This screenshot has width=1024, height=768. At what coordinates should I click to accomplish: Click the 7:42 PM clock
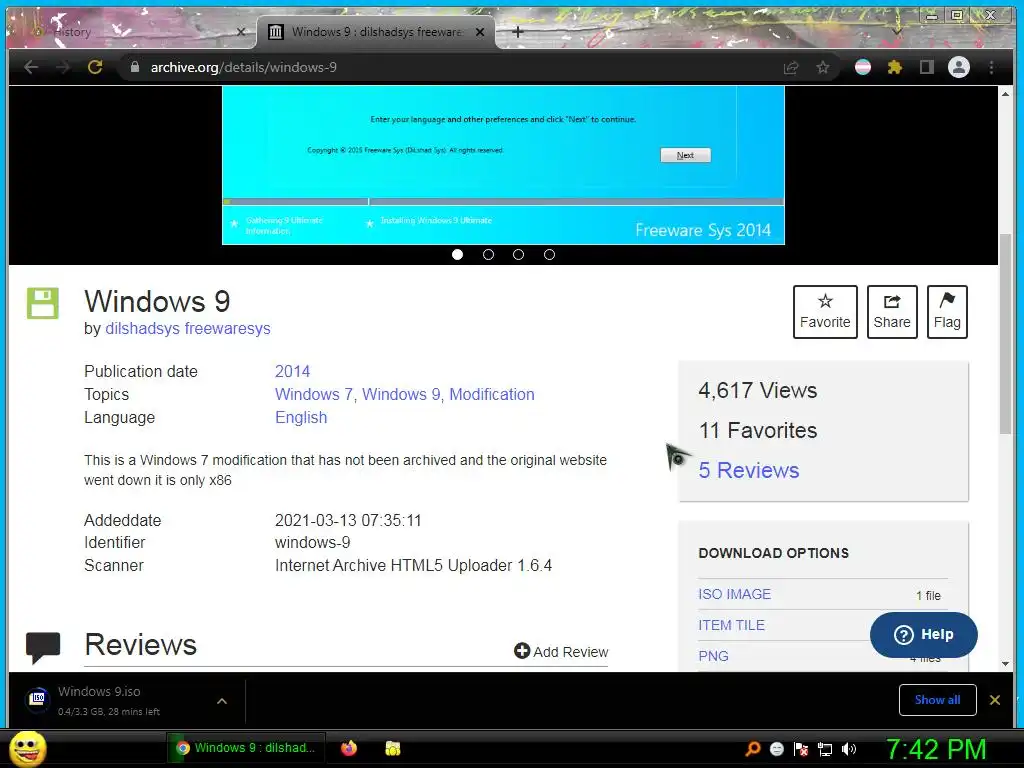point(936,749)
